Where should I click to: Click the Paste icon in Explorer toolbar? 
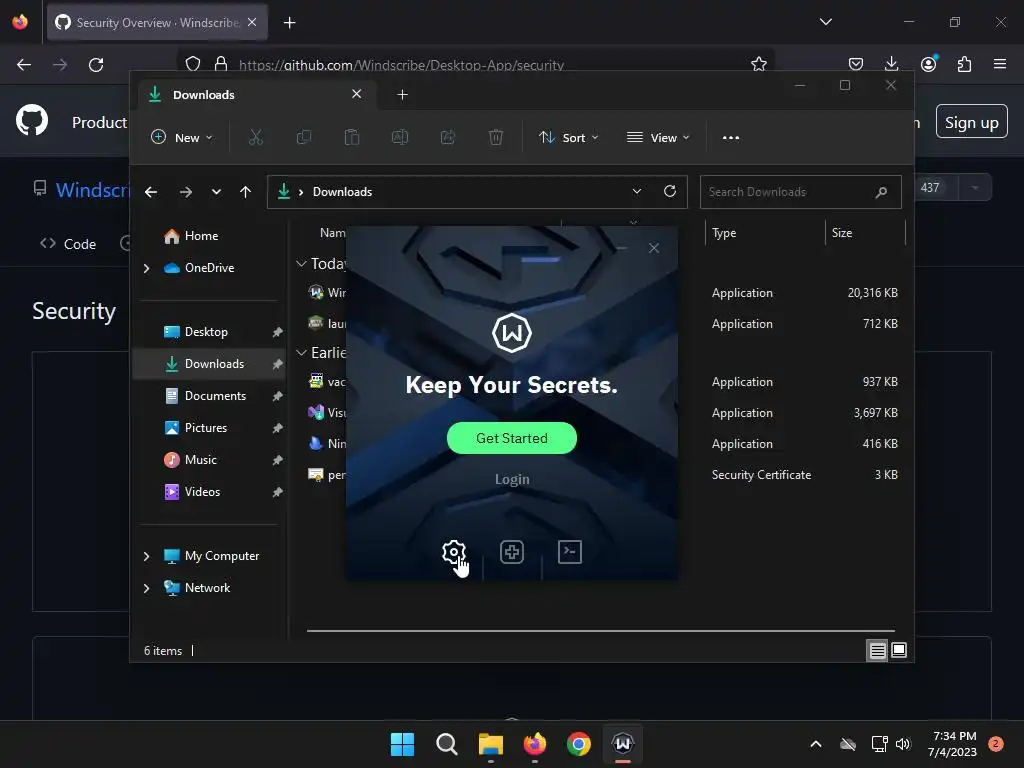(352, 137)
